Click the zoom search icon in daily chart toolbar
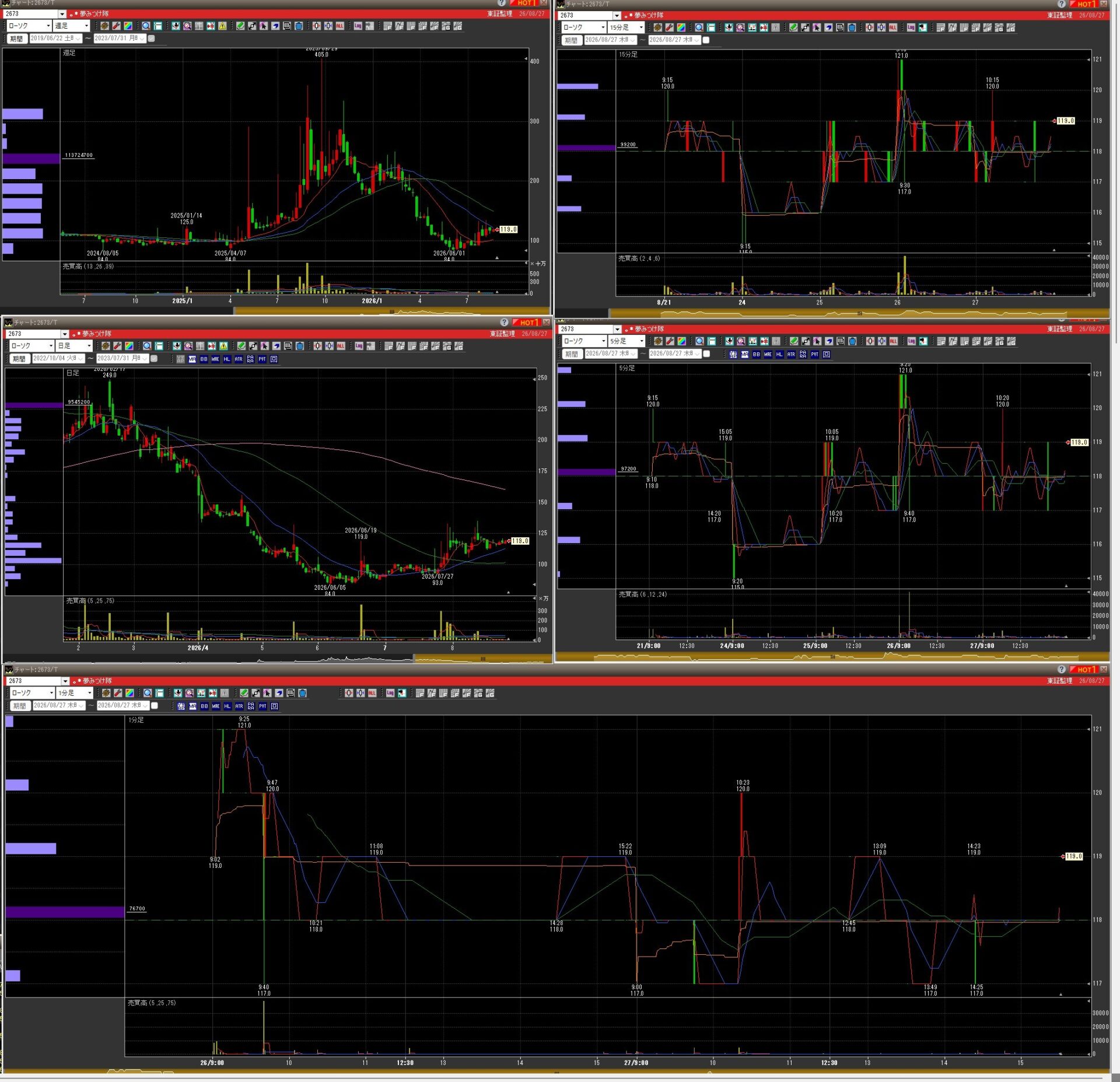This screenshot has height=1082, width=1120. point(188,346)
